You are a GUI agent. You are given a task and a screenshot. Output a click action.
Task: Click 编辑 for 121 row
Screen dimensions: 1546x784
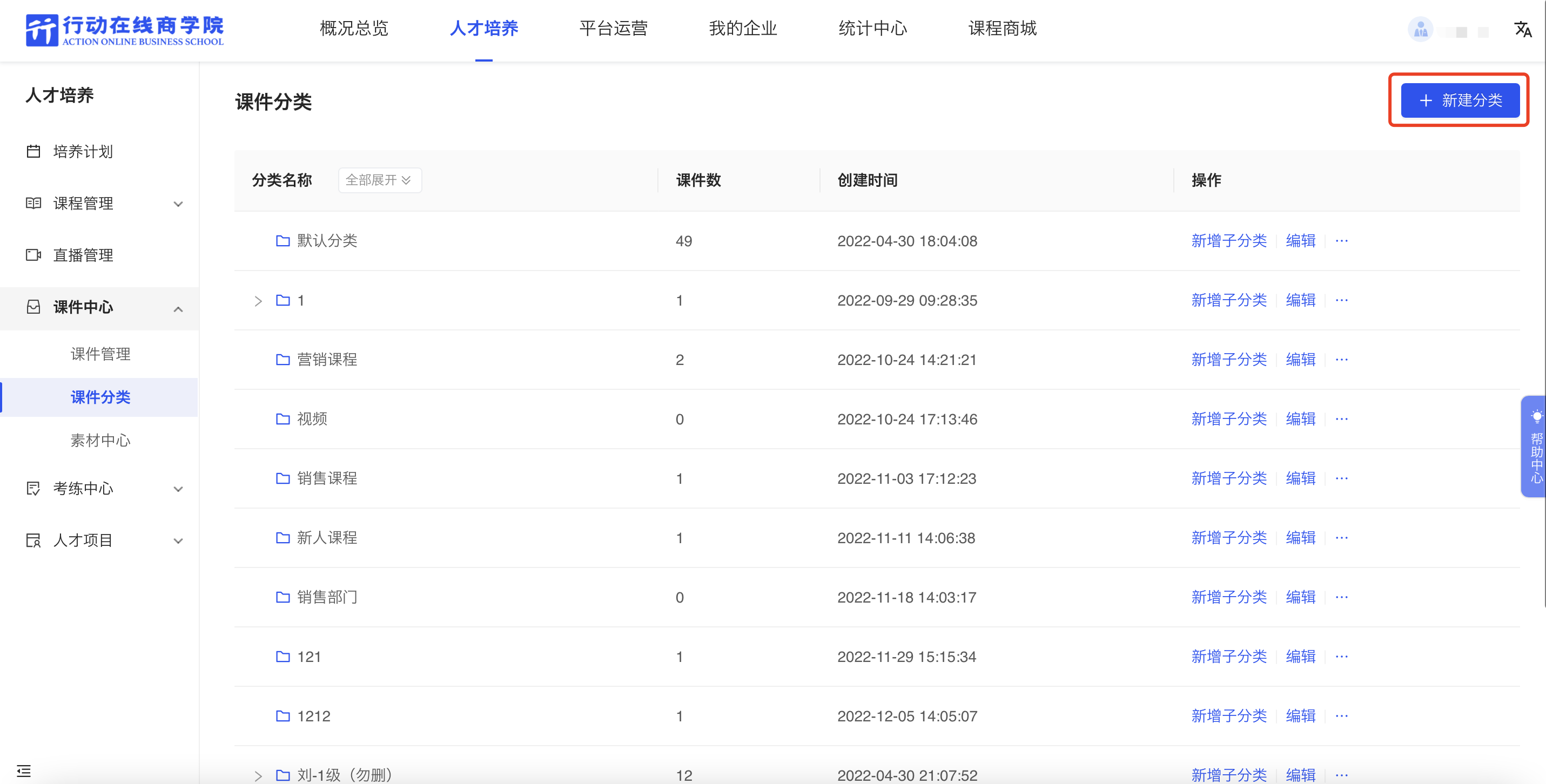pos(1301,656)
